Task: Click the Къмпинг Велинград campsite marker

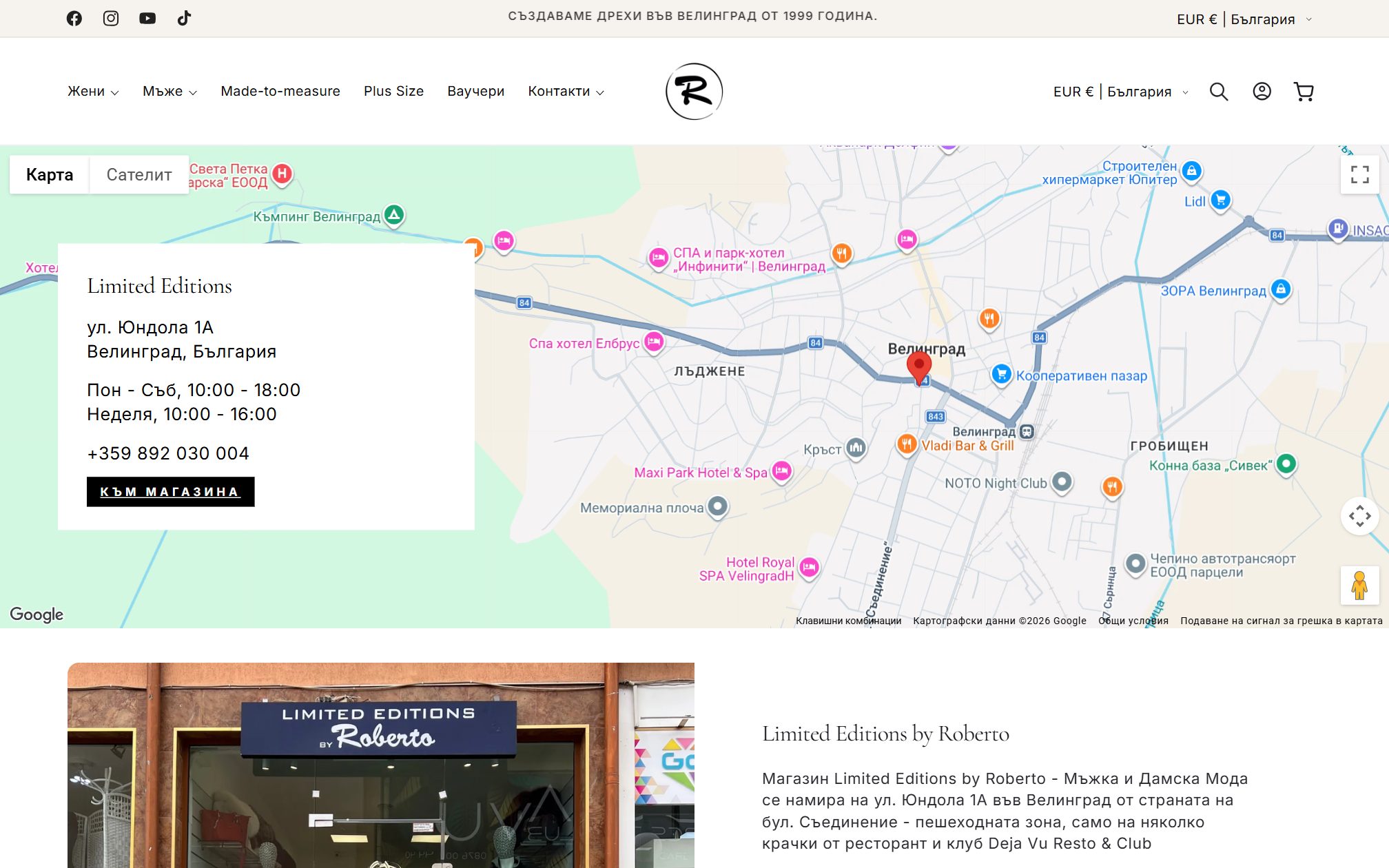Action: coord(393,215)
